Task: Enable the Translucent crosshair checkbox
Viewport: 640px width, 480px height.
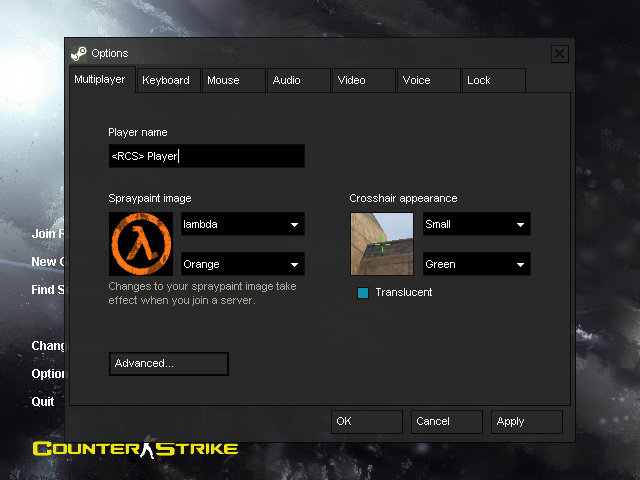Action: [x=363, y=293]
